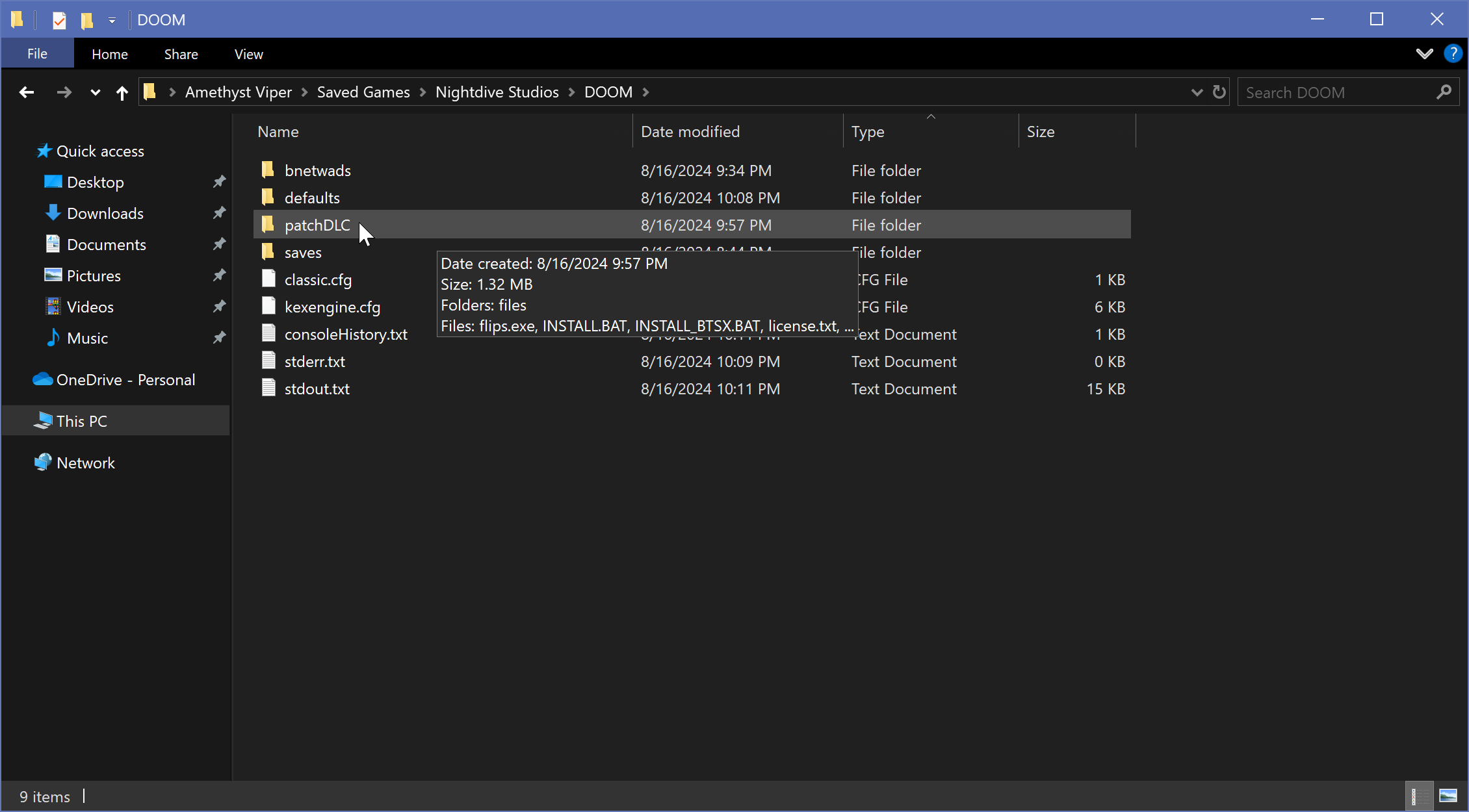1469x812 pixels.
Task: Click the Refresh button in address bar
Action: (x=1219, y=92)
